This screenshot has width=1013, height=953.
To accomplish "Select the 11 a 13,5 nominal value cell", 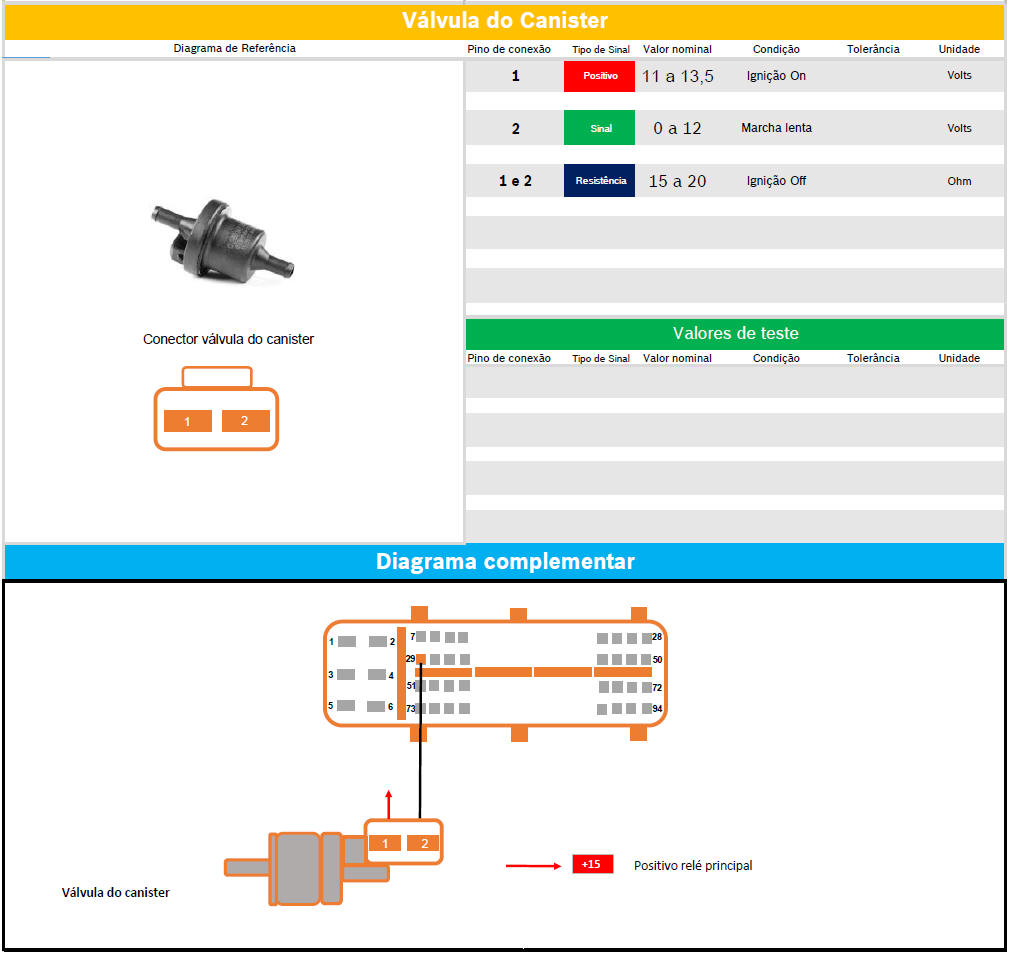I will coord(677,76).
